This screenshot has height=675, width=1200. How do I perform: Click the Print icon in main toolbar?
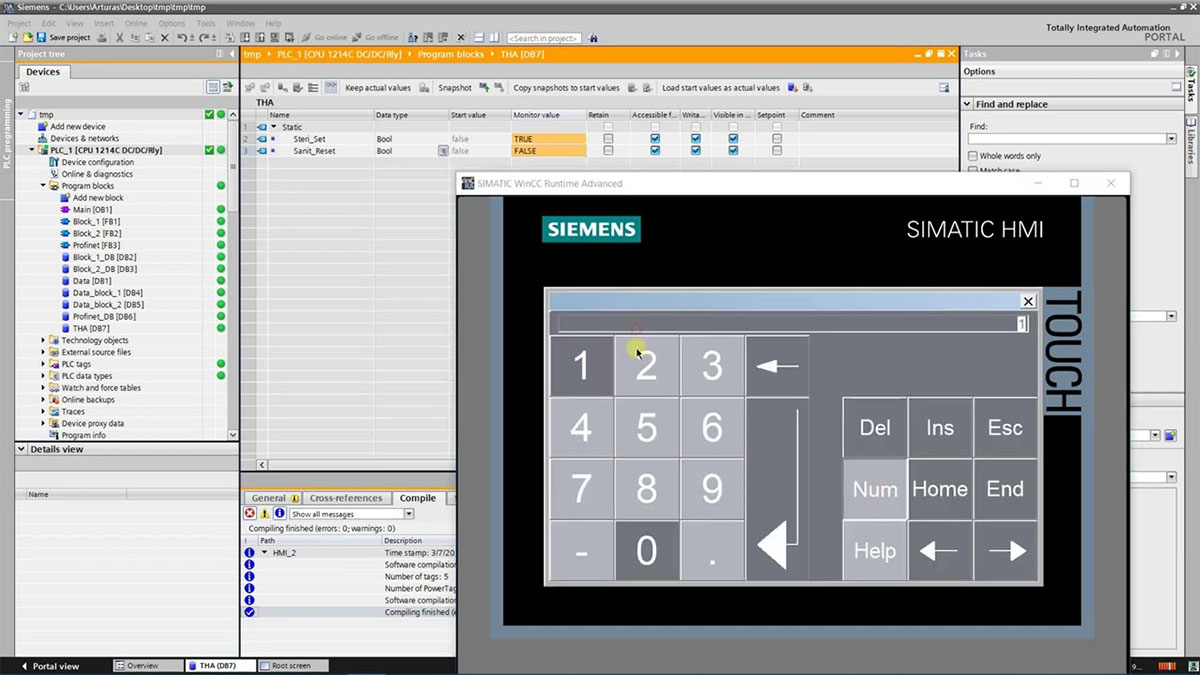point(100,37)
